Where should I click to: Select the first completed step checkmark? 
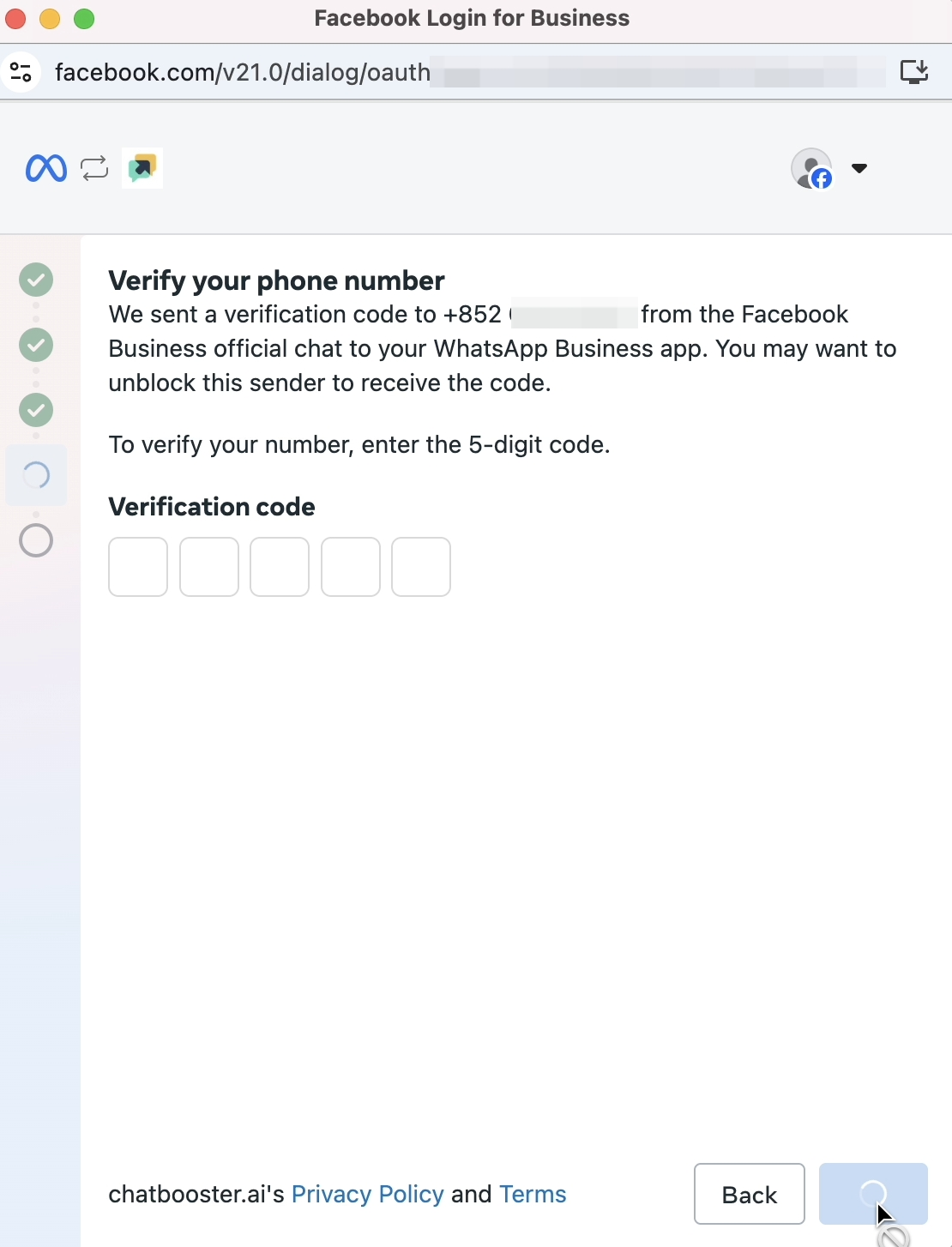pyautogui.click(x=36, y=280)
